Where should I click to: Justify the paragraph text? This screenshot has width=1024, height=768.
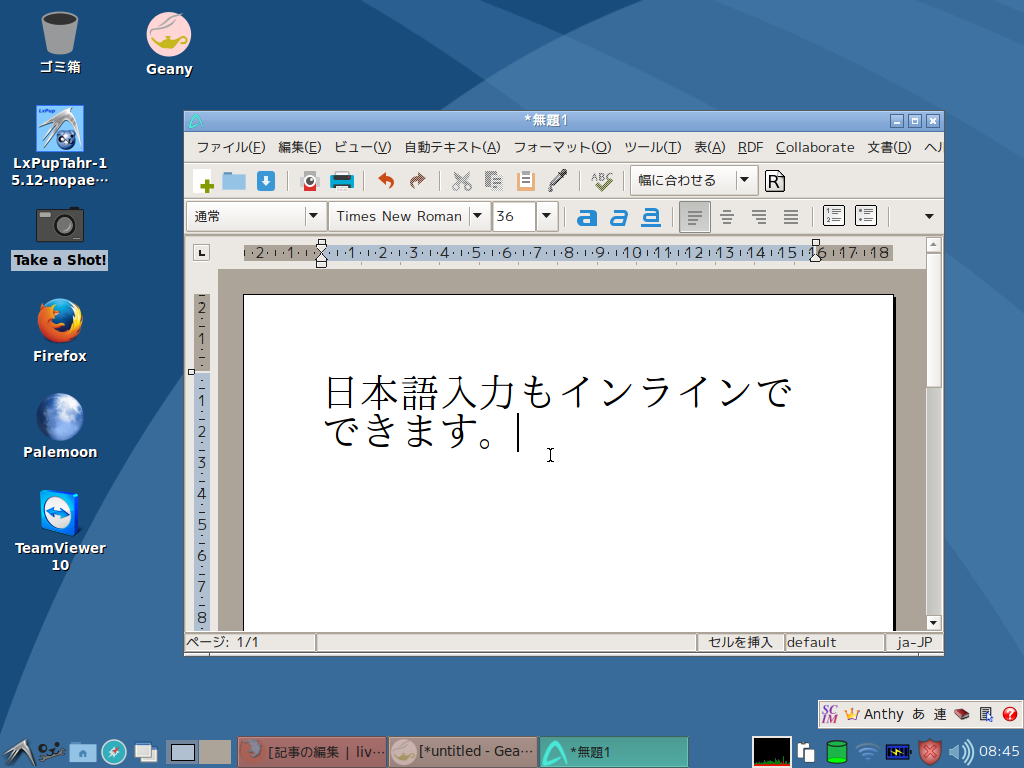[x=791, y=217]
